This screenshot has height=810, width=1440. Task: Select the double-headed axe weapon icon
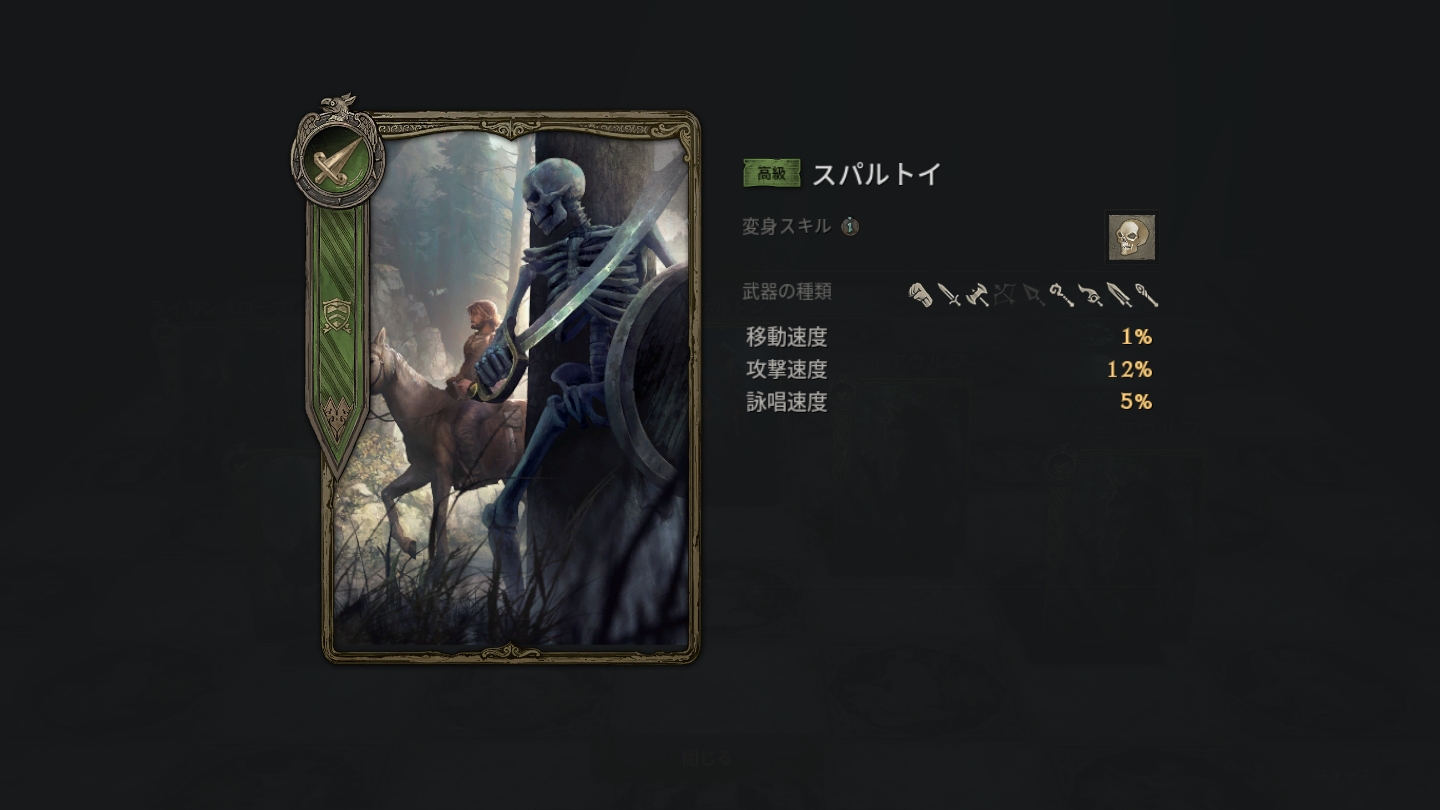click(x=977, y=295)
